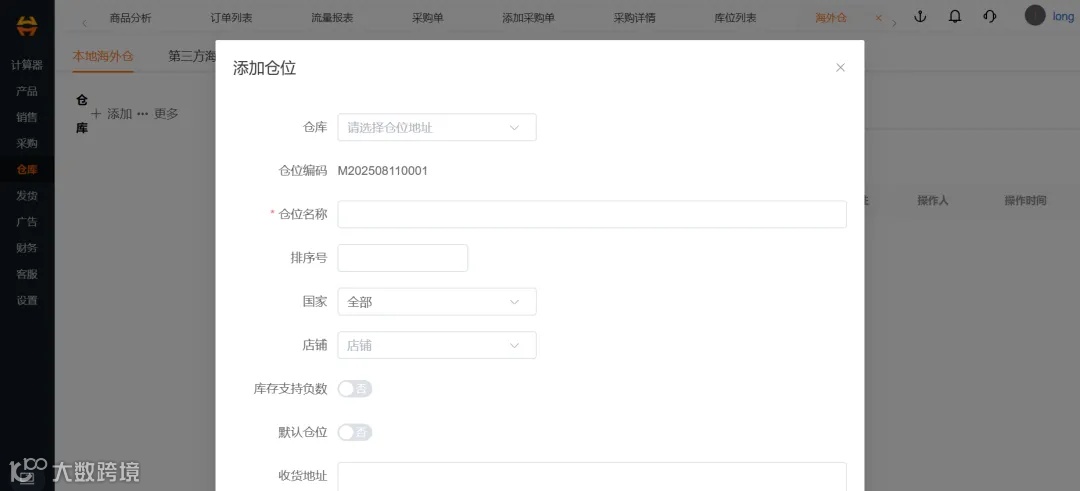Select the 第三方海 sub-tab
The width and height of the screenshot is (1080, 491).
click(192, 56)
